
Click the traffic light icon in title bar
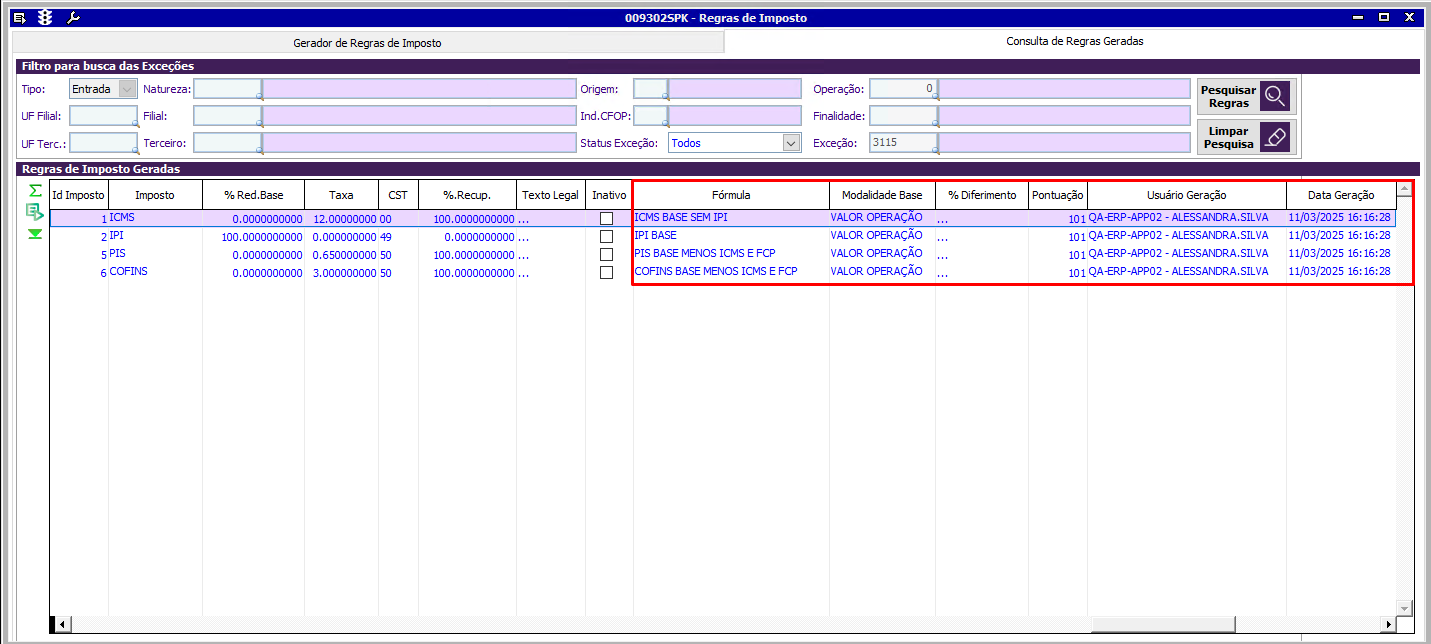point(44,18)
